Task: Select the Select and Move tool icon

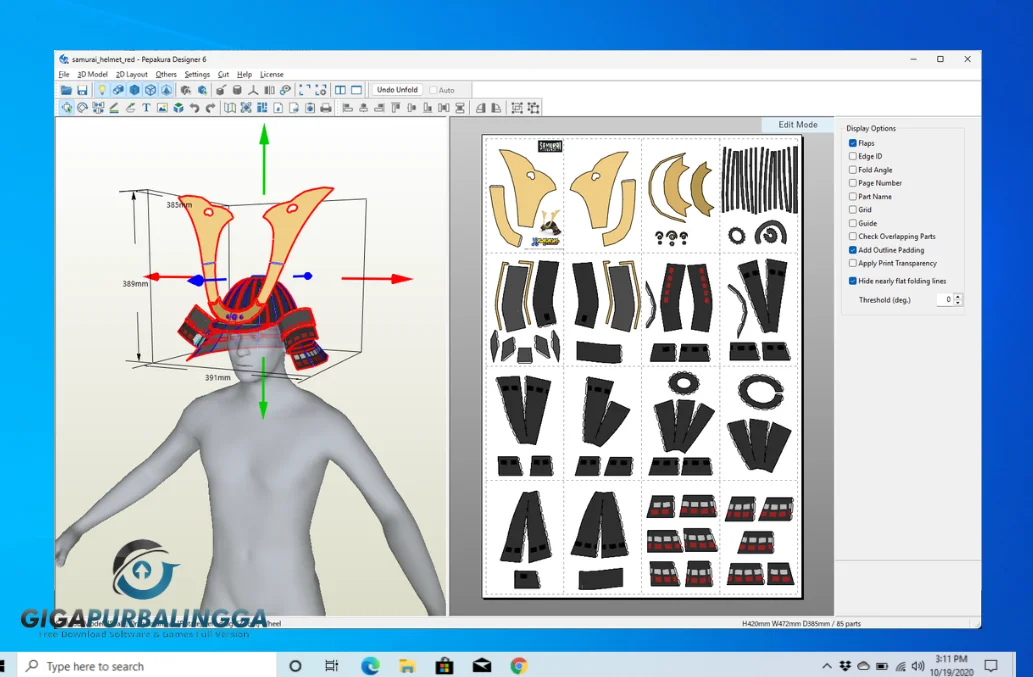Action: [67, 107]
